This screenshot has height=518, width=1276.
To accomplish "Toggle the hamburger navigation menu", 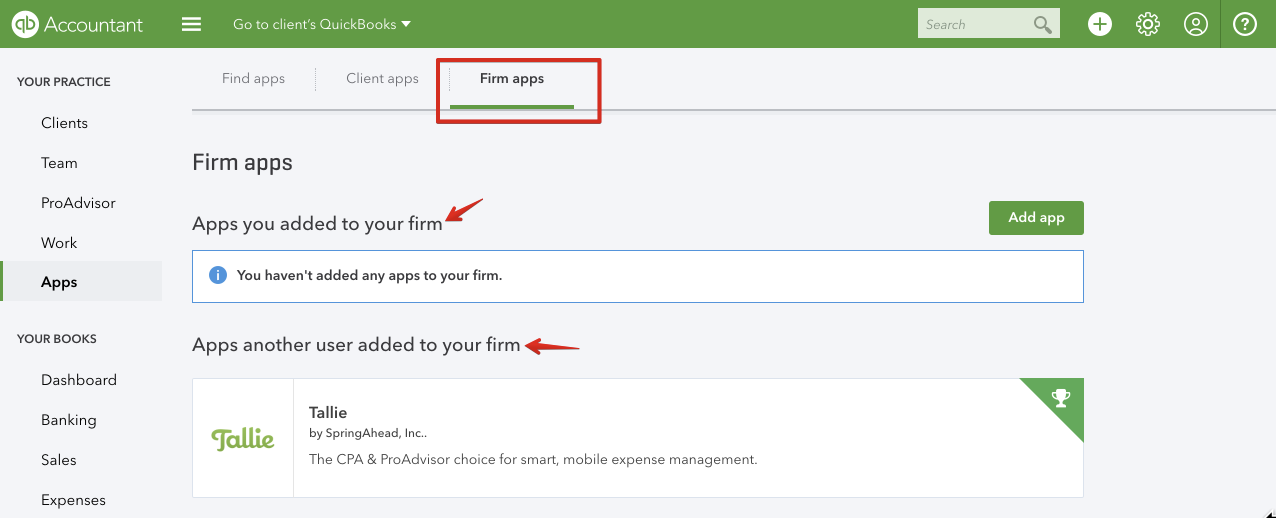I will [x=192, y=24].
